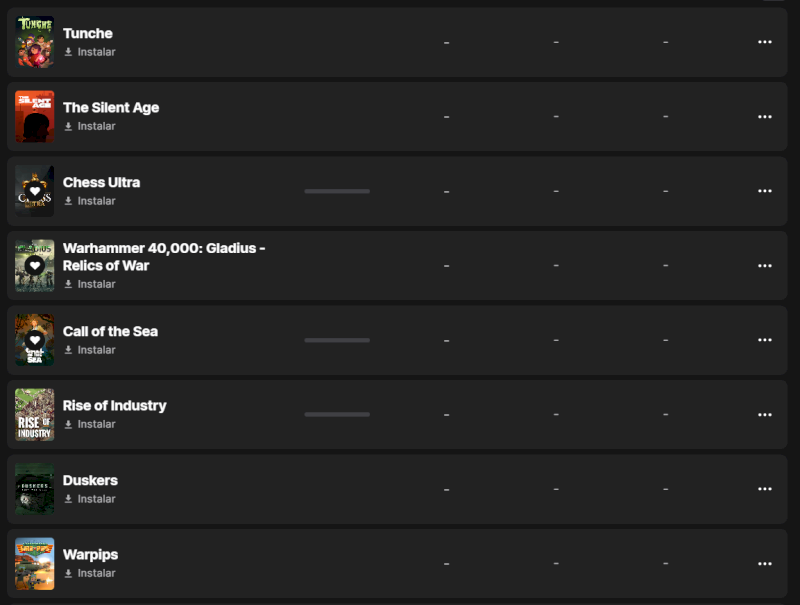This screenshot has height=605, width=800.
Task: Click the ellipsis icon on Chess Ultra row
Action: [x=765, y=191]
